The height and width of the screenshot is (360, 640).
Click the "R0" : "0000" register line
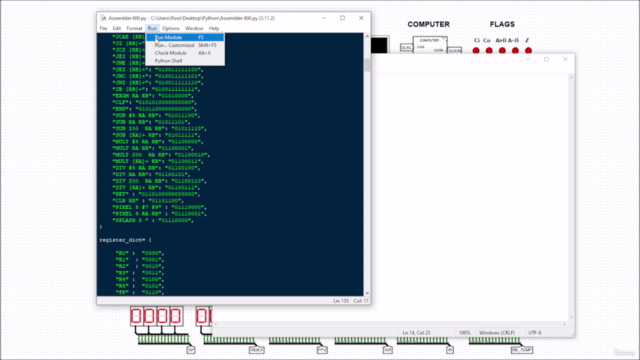140,253
